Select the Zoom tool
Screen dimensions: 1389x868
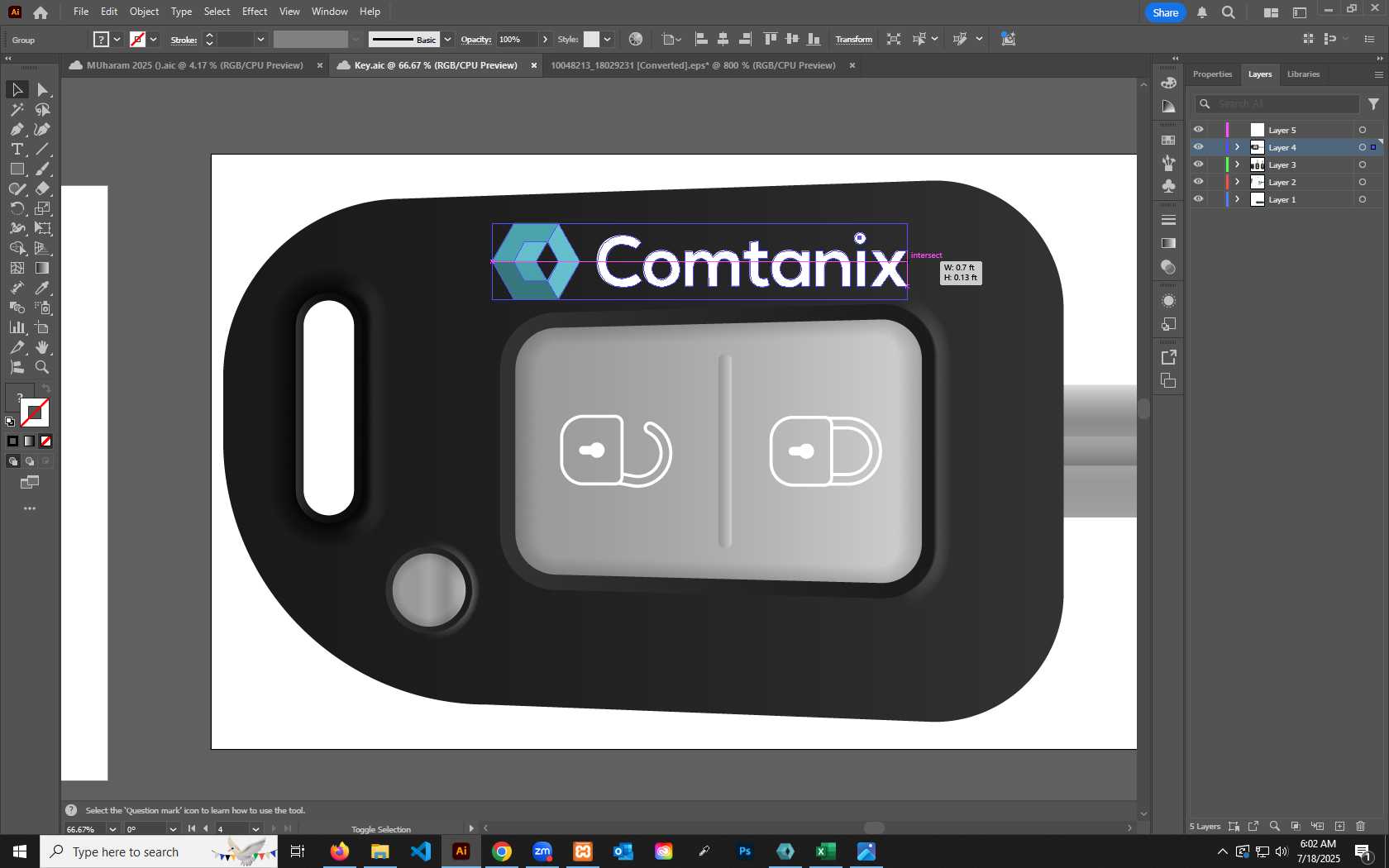pos(42,367)
